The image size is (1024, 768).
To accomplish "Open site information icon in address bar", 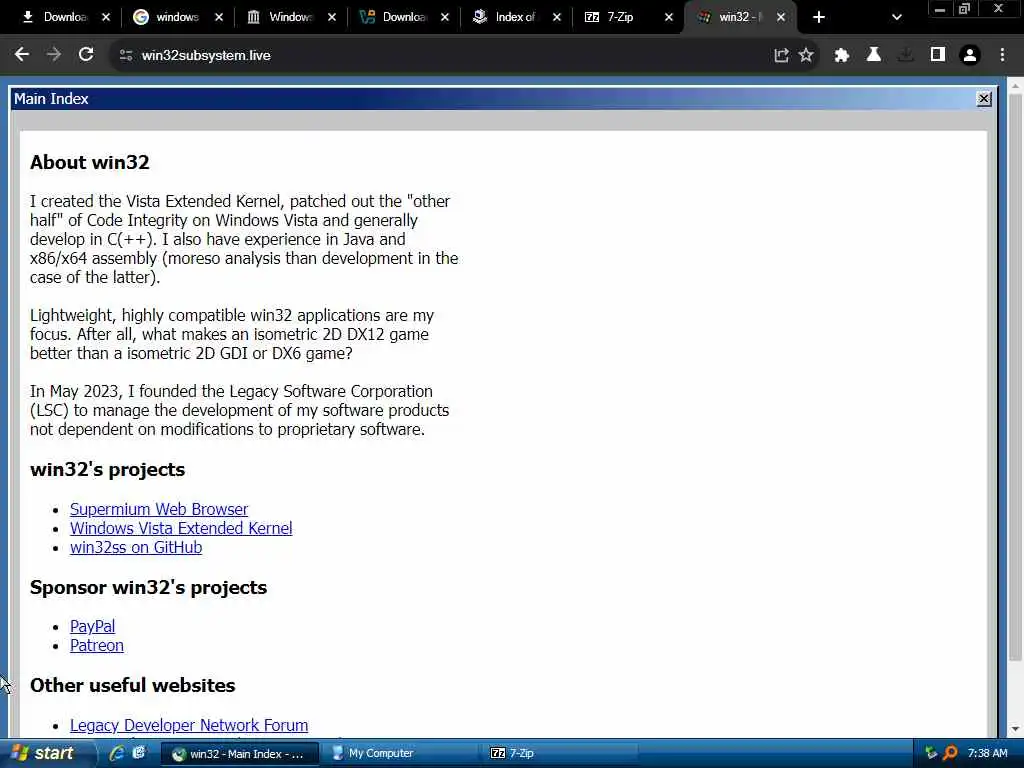I will pyautogui.click(x=126, y=56).
